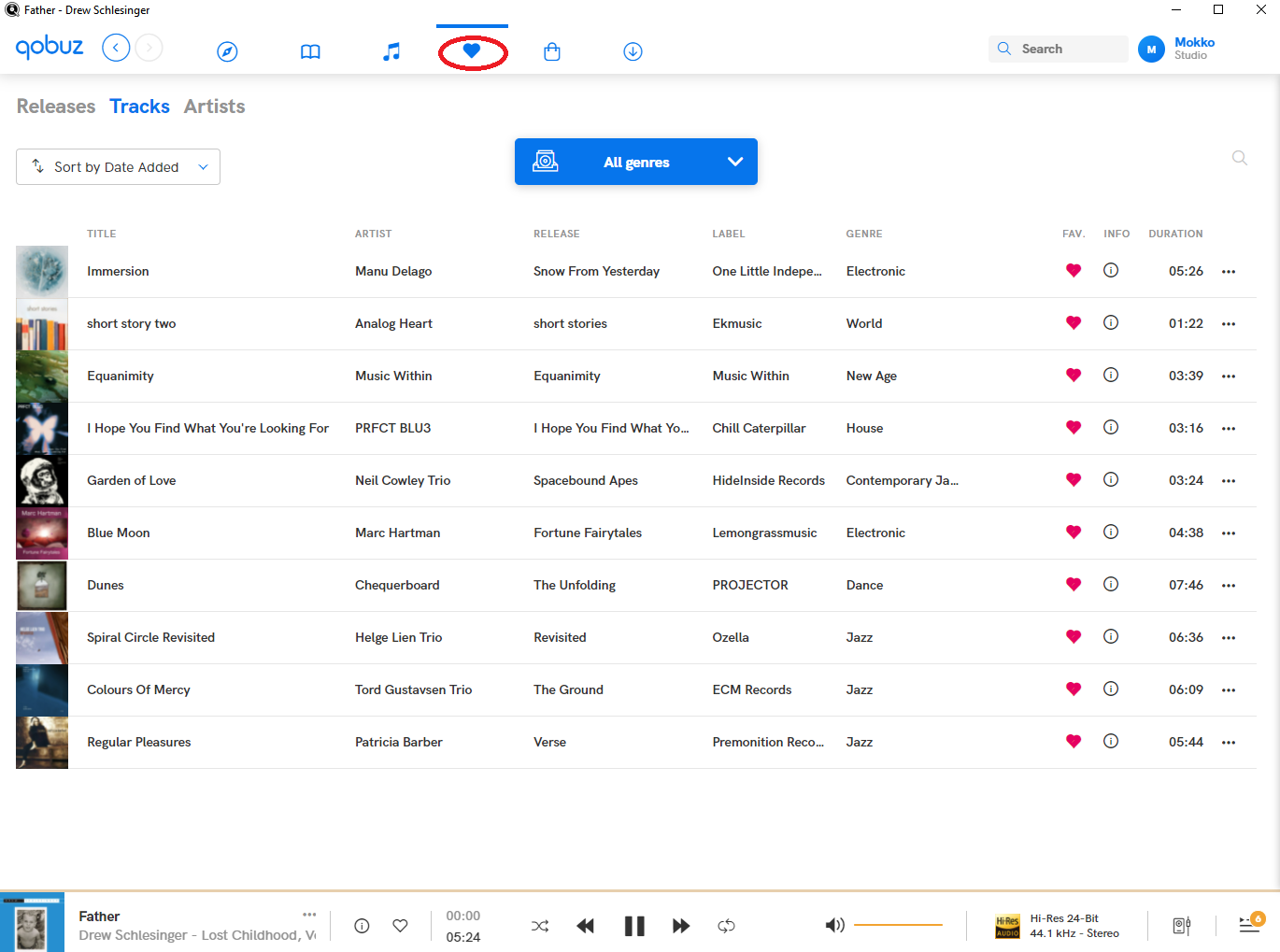Click the label Lemongrassmusic

click(x=764, y=533)
